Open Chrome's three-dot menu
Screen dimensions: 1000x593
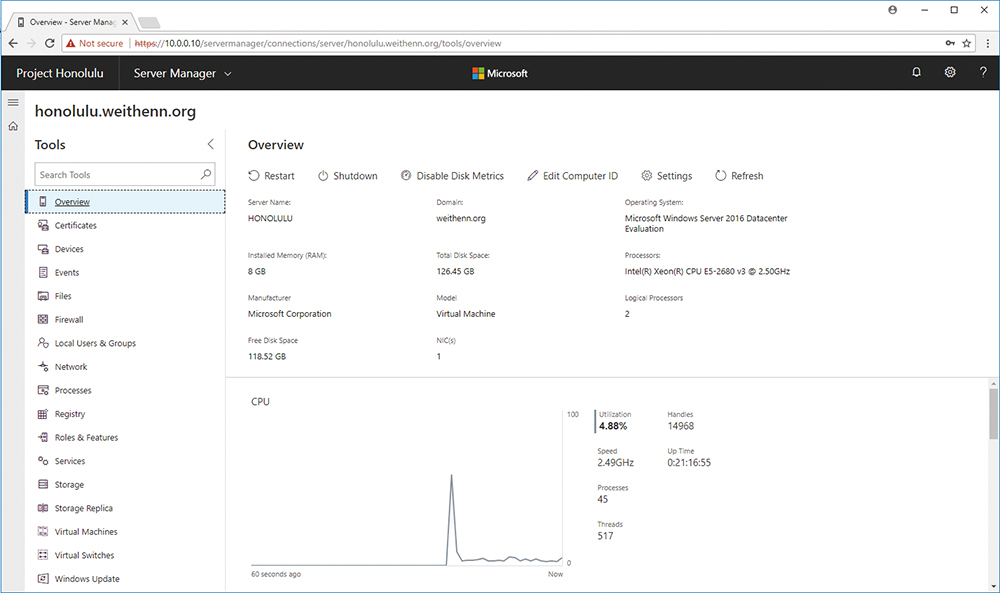point(988,43)
